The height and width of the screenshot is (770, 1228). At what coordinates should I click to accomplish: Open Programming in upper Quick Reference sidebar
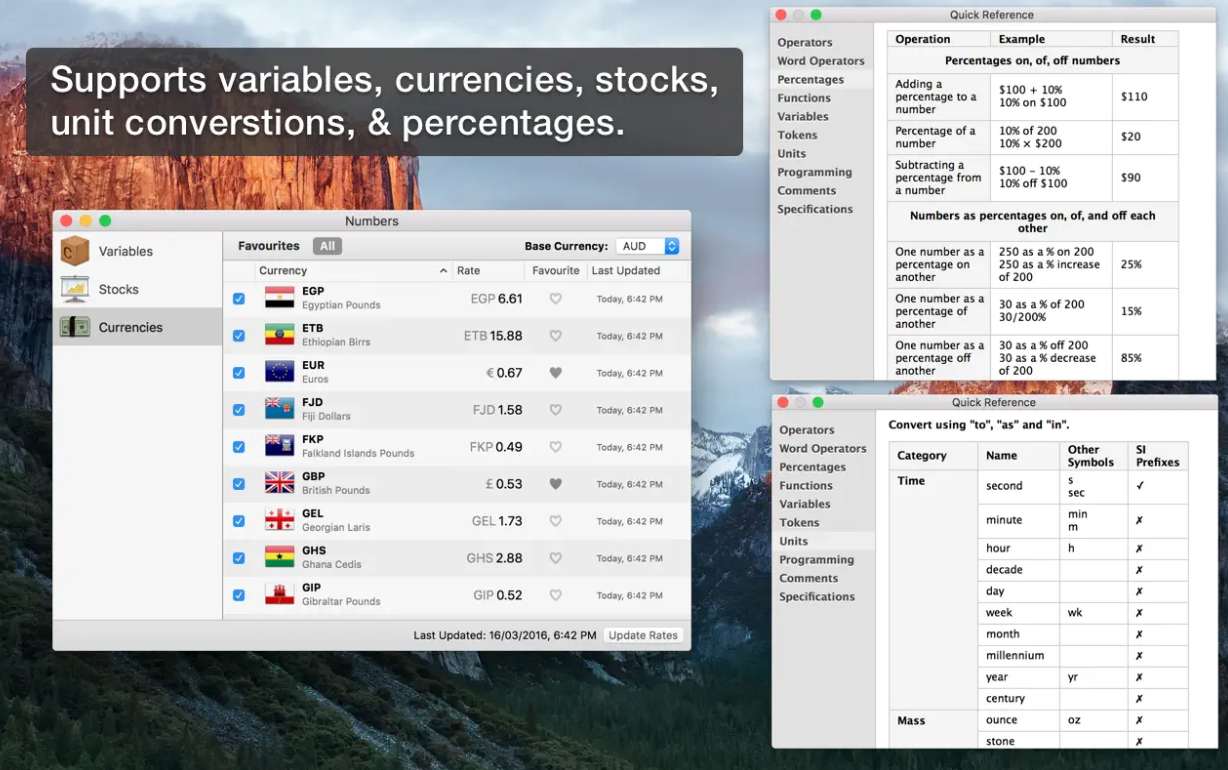click(x=815, y=172)
